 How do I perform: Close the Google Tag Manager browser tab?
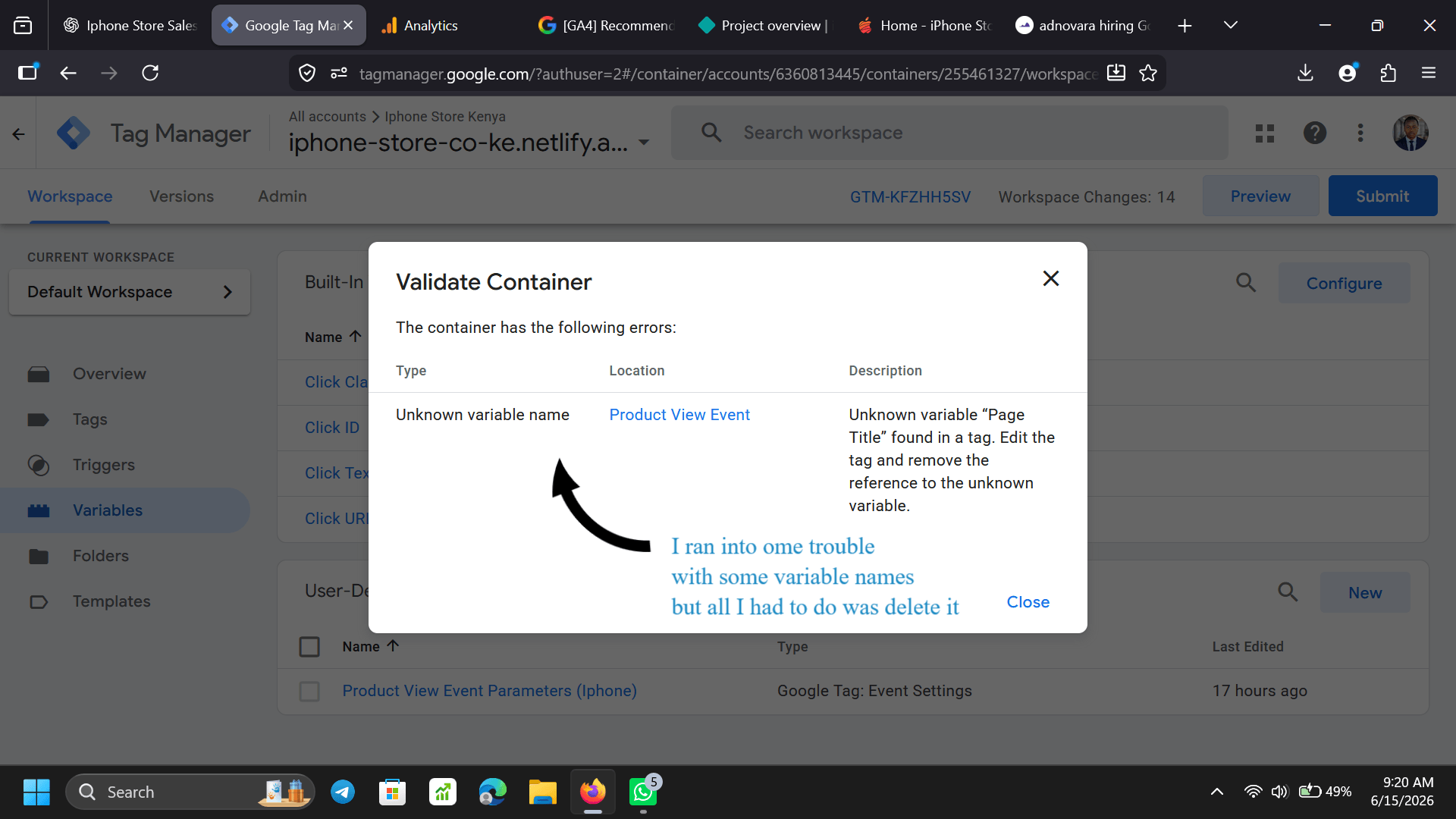tap(348, 25)
